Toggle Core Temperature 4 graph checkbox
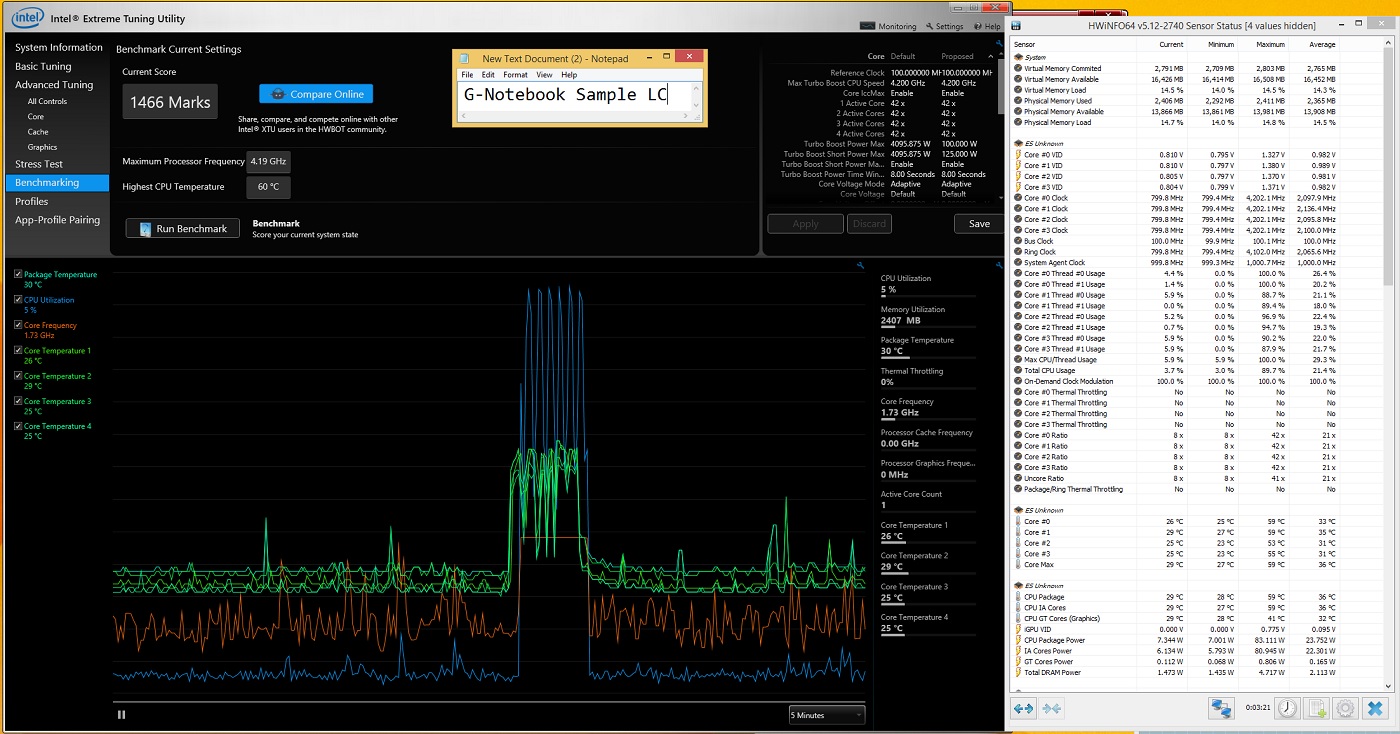 (x=18, y=426)
